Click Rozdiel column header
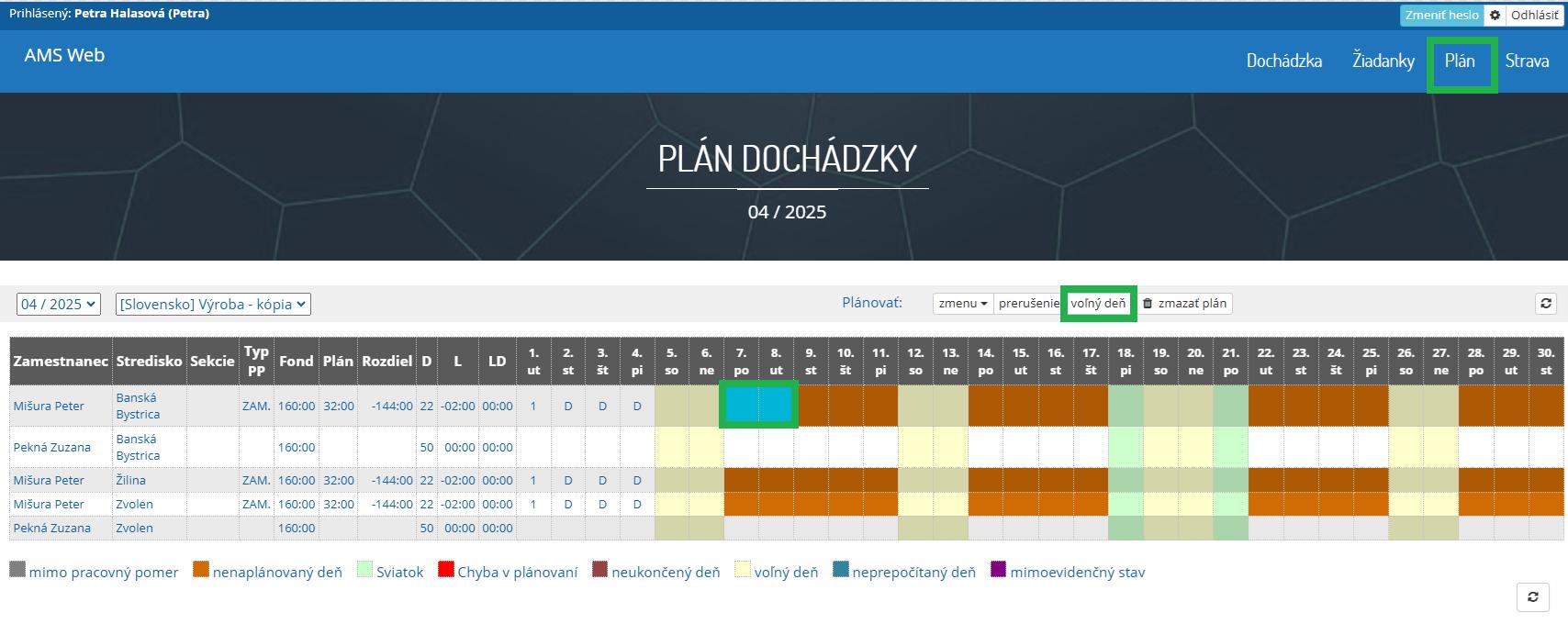This screenshot has width=1568, height=635. tap(386, 361)
